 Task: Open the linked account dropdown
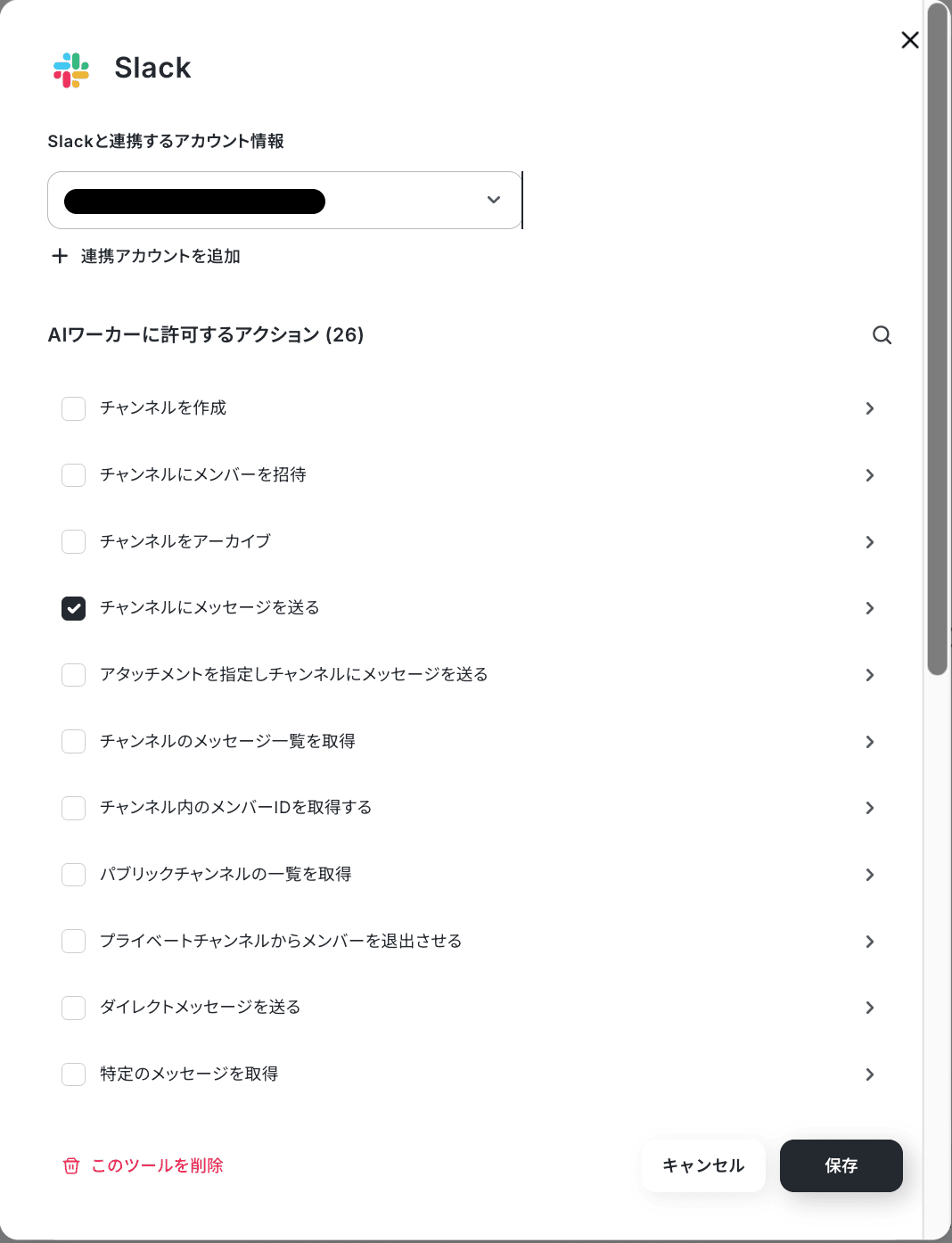click(x=284, y=201)
